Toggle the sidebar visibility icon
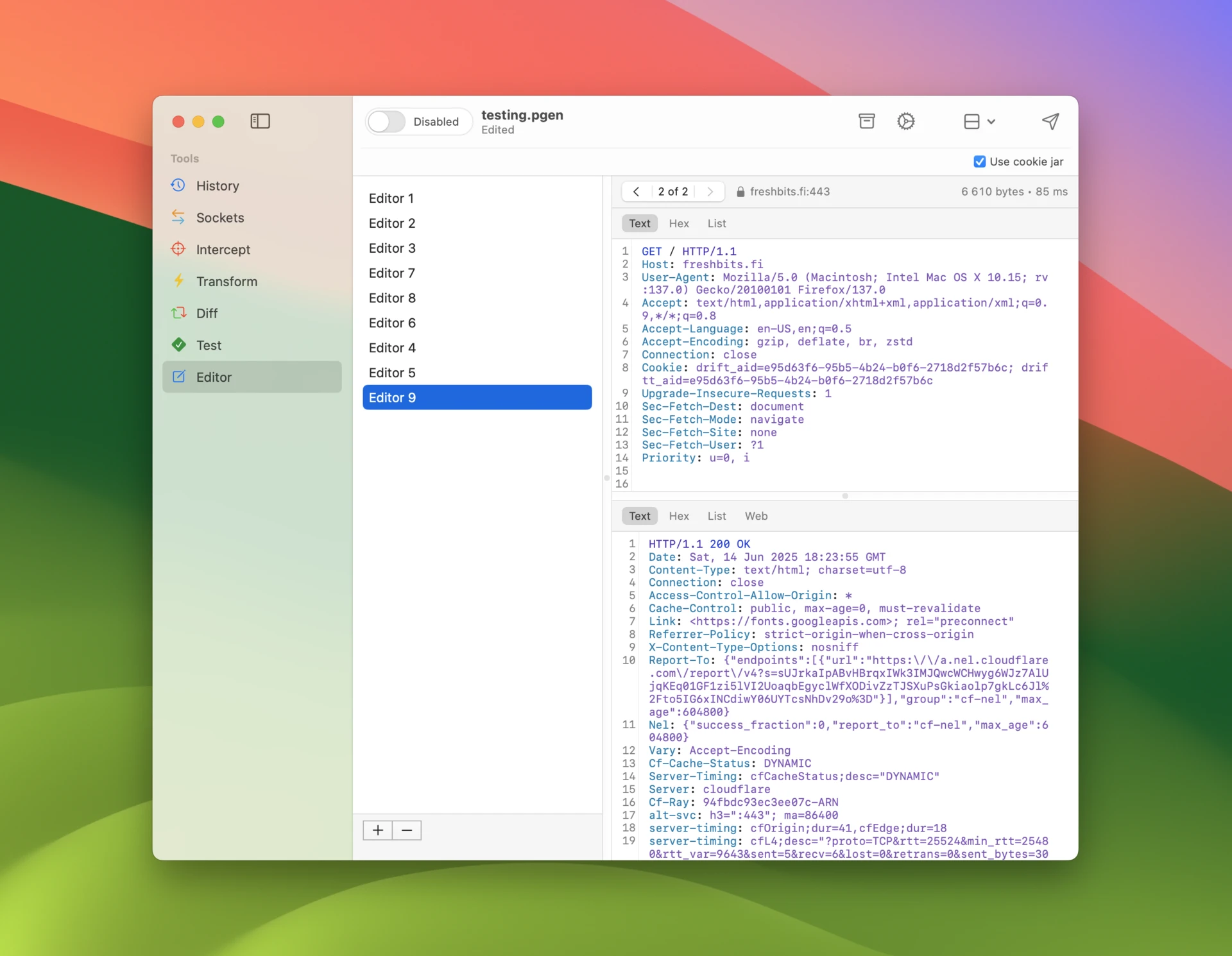This screenshot has height=956, width=1232. tap(260, 121)
